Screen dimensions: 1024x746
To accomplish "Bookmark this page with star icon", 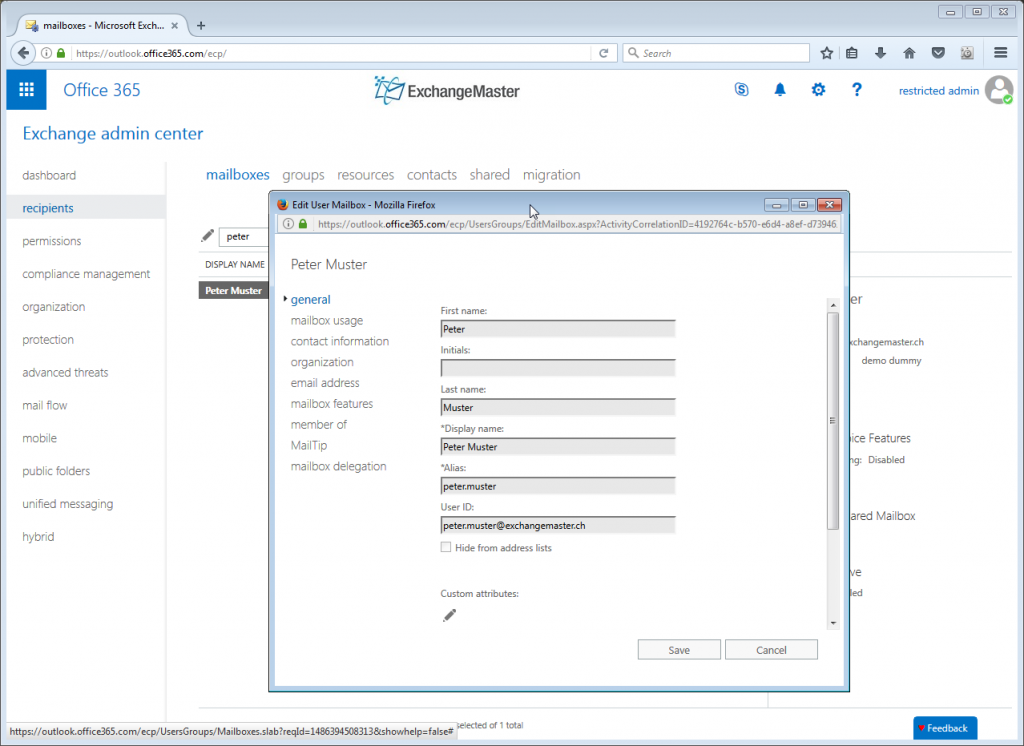I will 826,53.
